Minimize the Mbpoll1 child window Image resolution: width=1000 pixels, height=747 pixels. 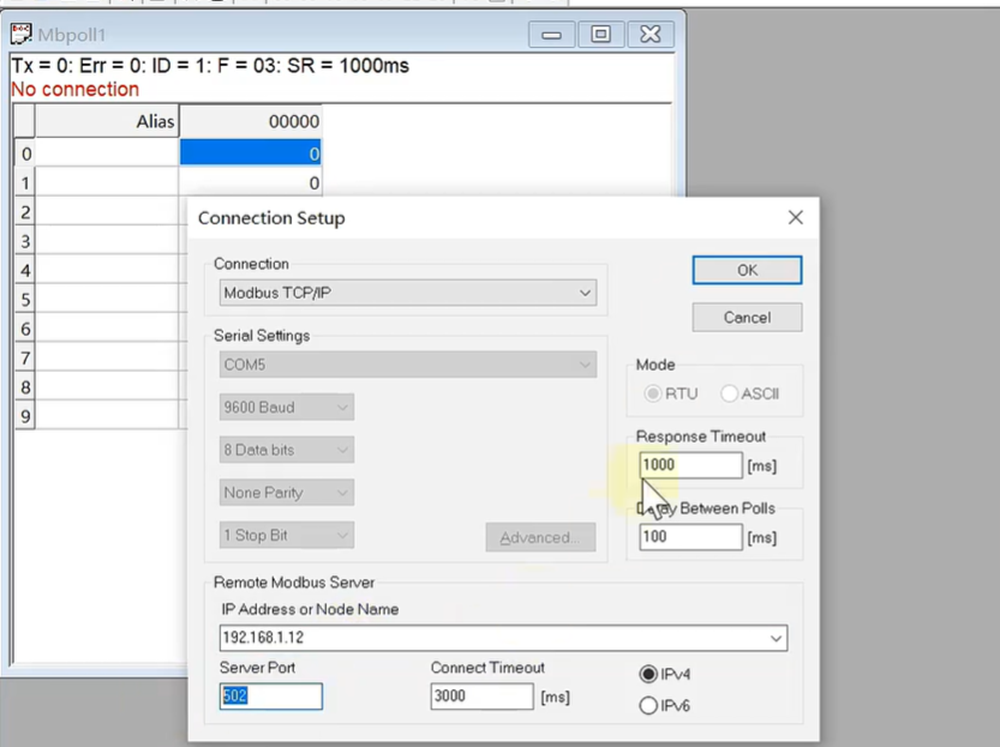551,35
